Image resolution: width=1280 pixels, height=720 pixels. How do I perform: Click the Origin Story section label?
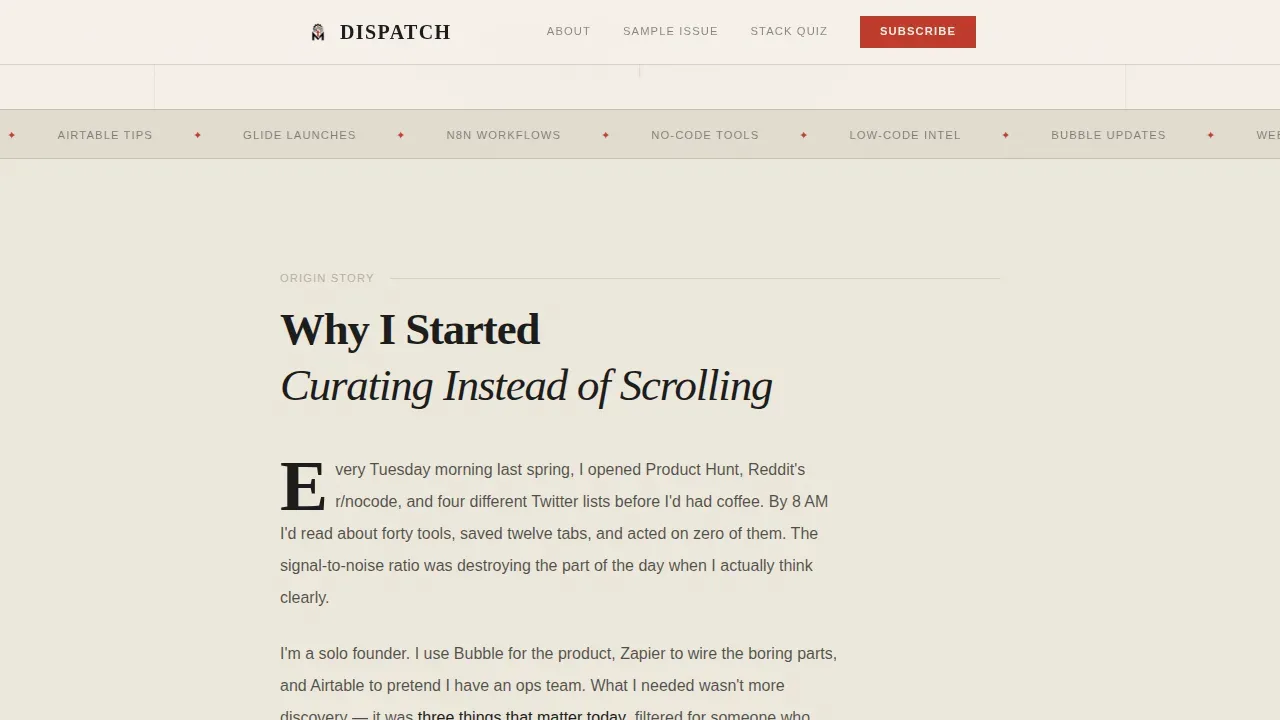pos(327,278)
